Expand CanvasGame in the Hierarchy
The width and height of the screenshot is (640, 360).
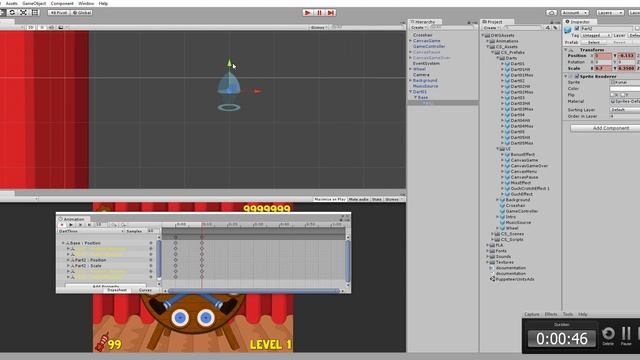point(411,41)
